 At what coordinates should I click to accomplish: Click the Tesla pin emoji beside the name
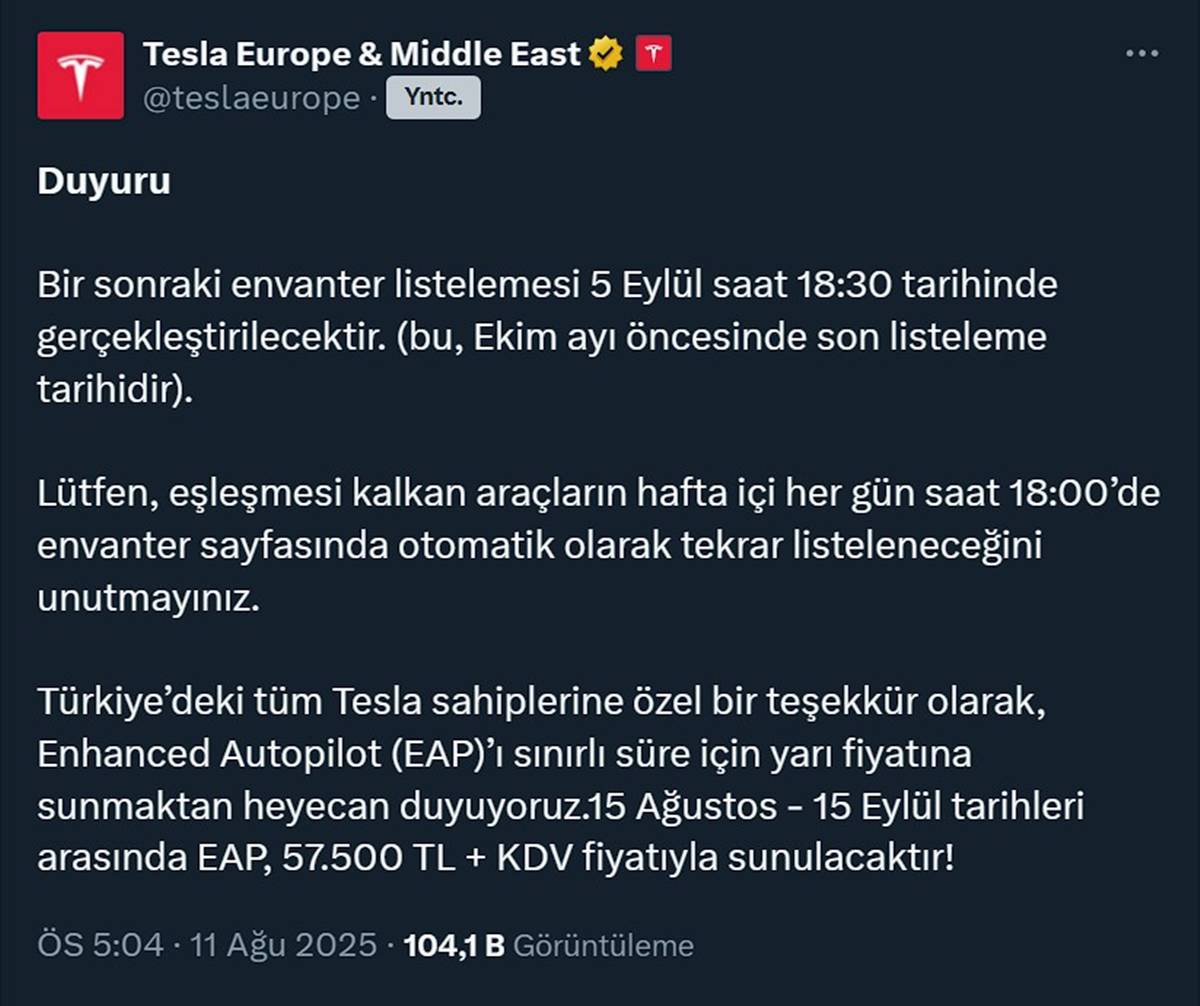(x=655, y=53)
